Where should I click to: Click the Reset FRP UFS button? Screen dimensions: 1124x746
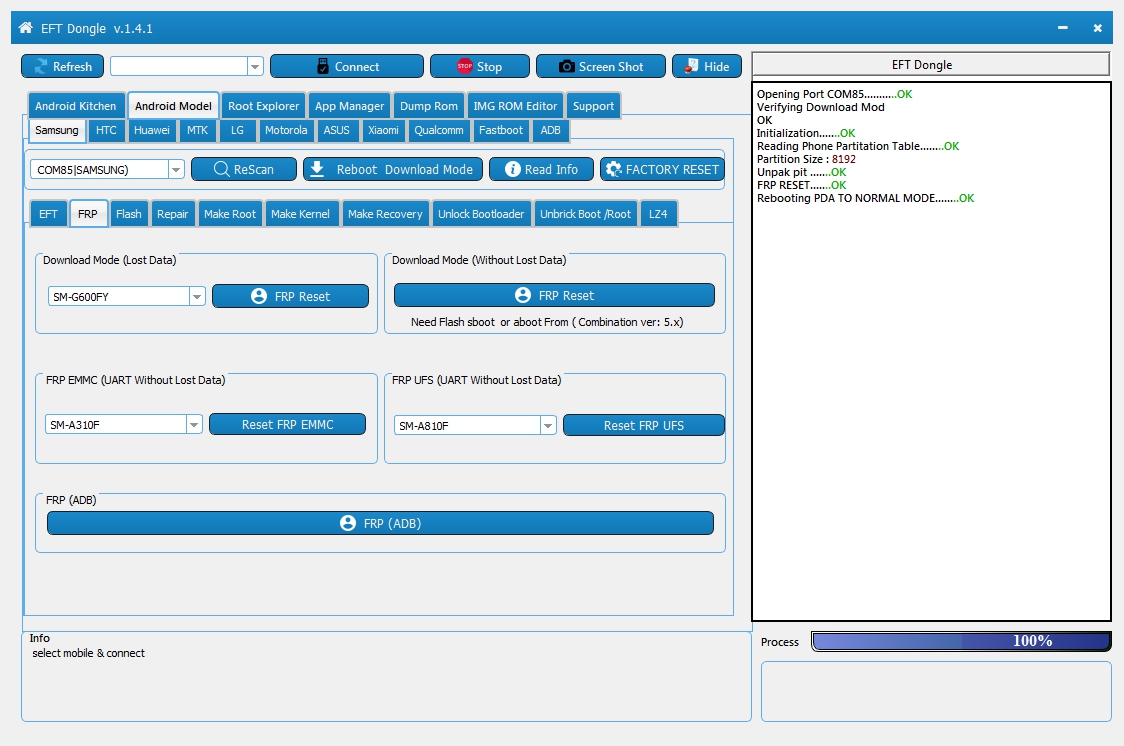[x=644, y=425]
